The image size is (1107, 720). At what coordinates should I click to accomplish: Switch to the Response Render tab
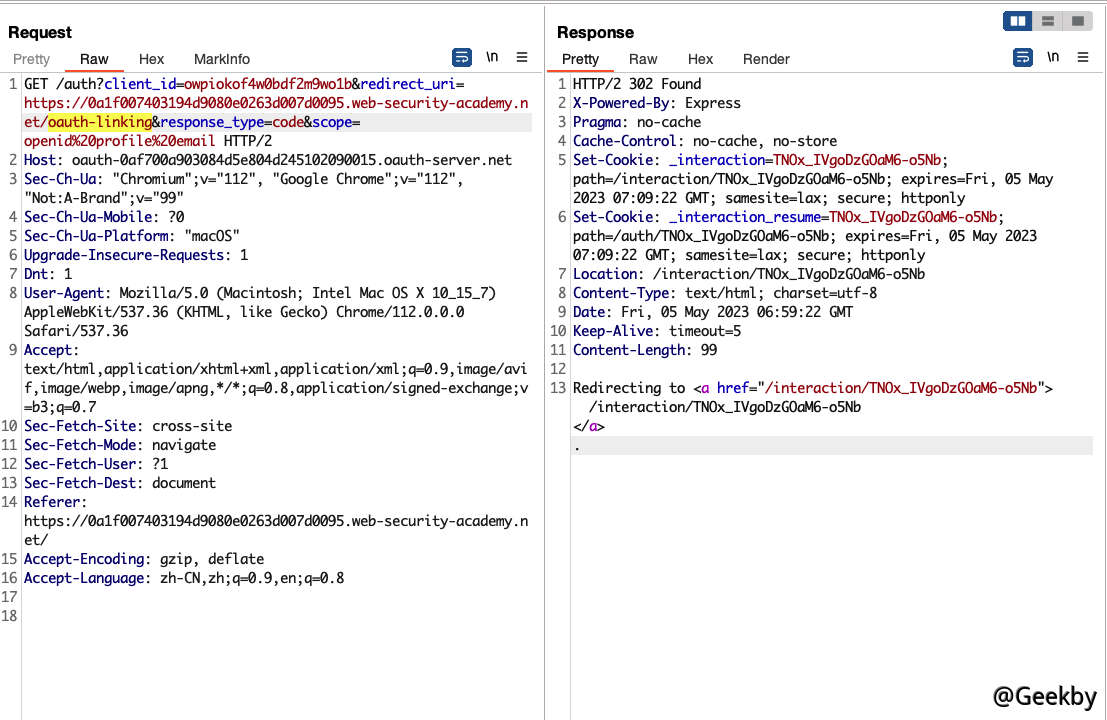pos(766,59)
